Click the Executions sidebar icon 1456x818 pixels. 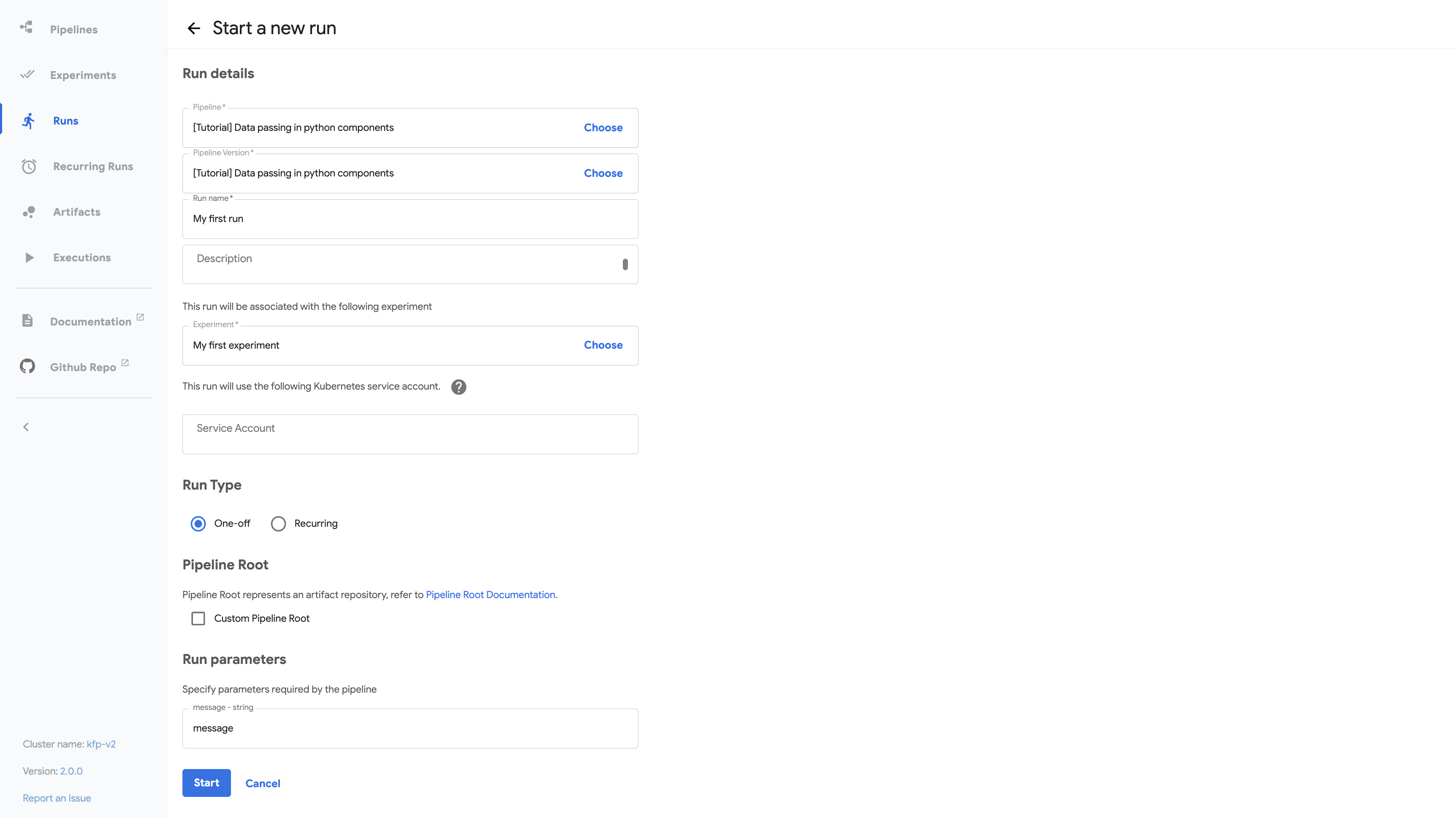[28, 258]
